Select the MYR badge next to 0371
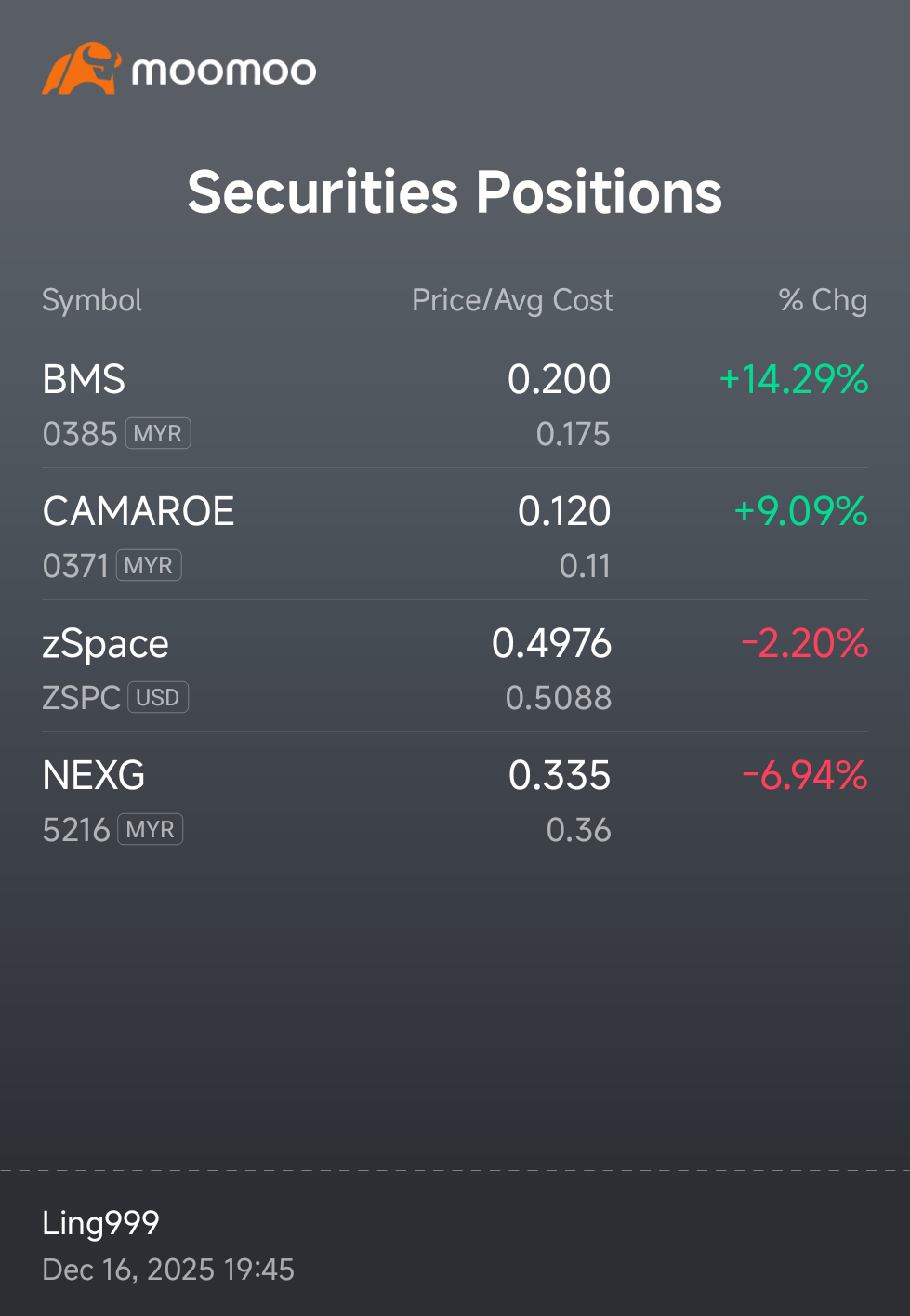 click(x=149, y=565)
